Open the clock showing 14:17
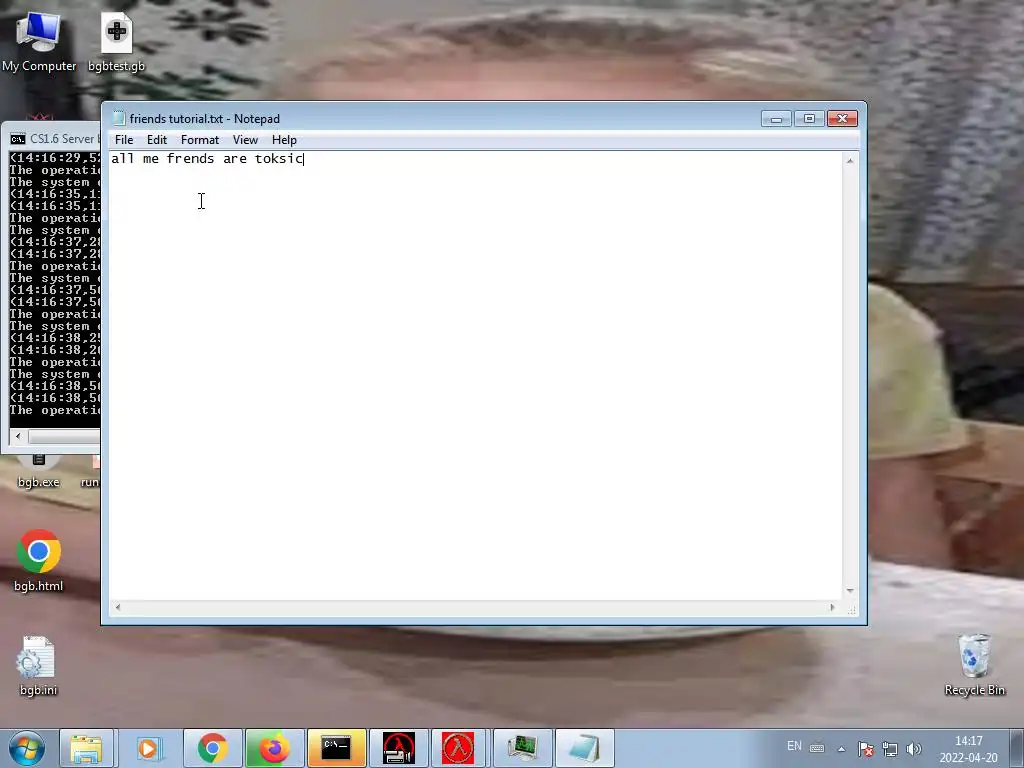This screenshot has height=768, width=1024. tap(968, 749)
